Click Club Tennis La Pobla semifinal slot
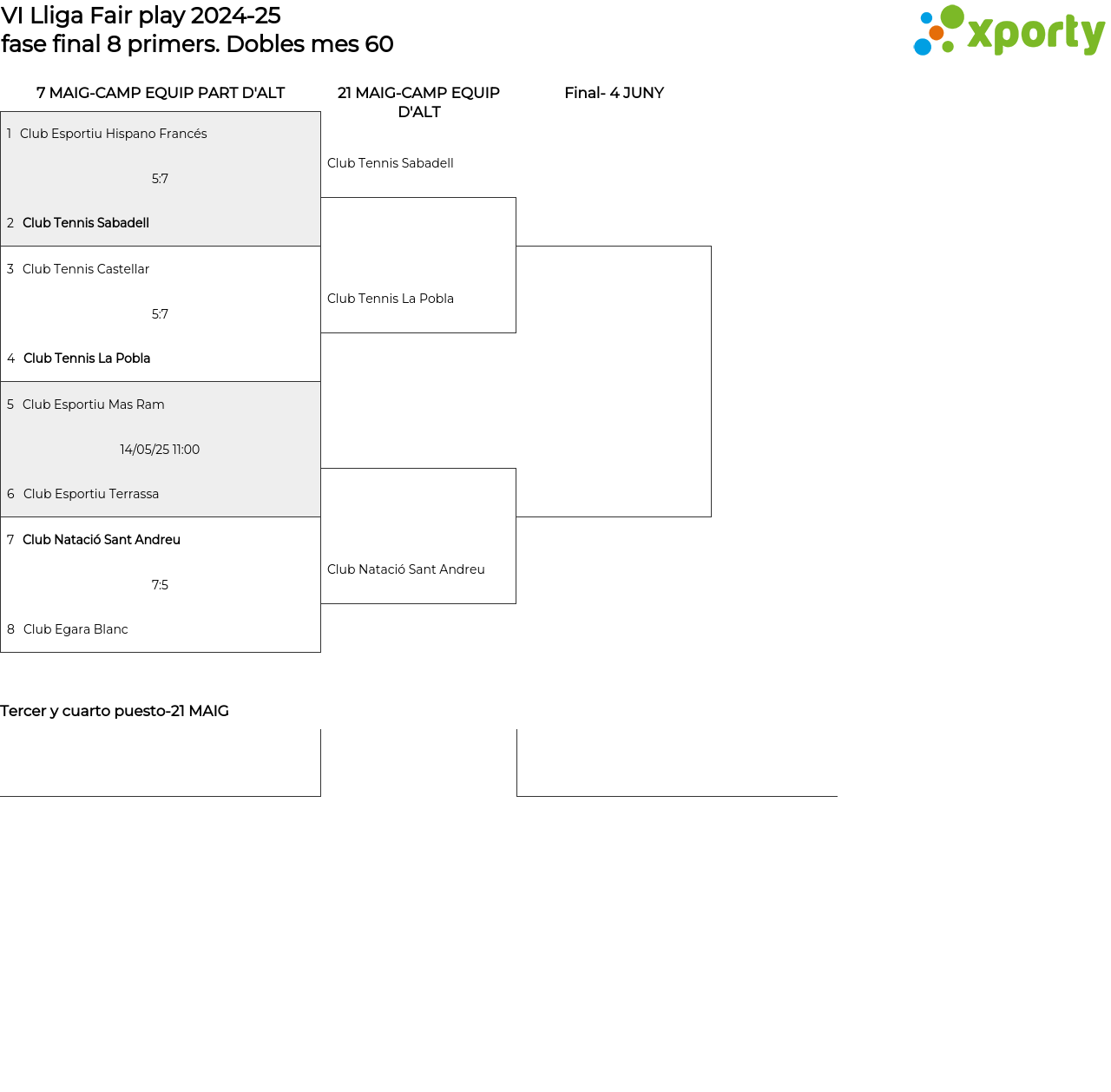This screenshot has height=1092, width=1111. (390, 299)
